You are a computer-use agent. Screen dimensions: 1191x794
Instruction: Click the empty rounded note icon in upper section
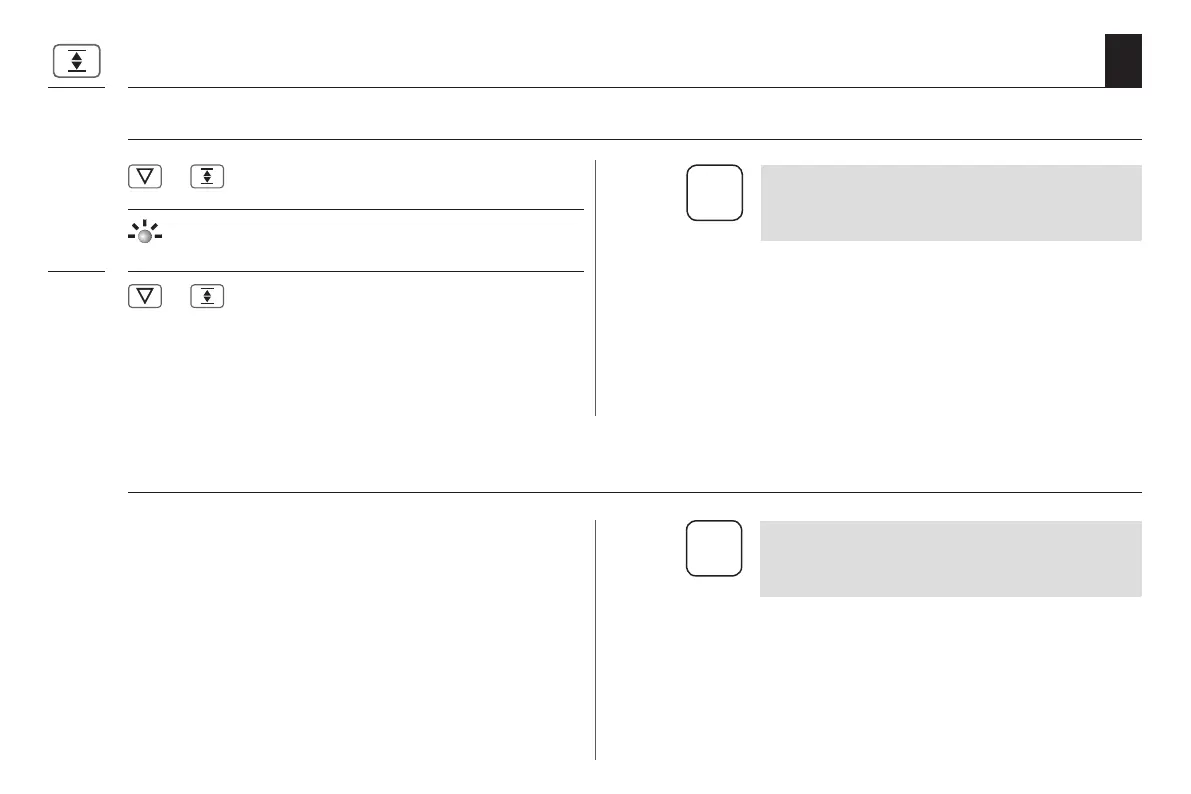click(x=715, y=192)
